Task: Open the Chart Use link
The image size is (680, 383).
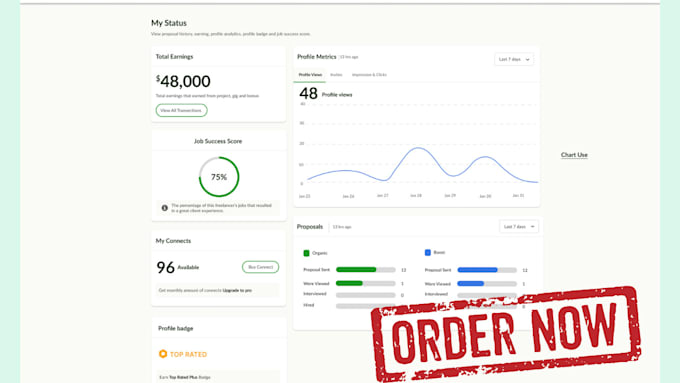Action: (x=574, y=155)
